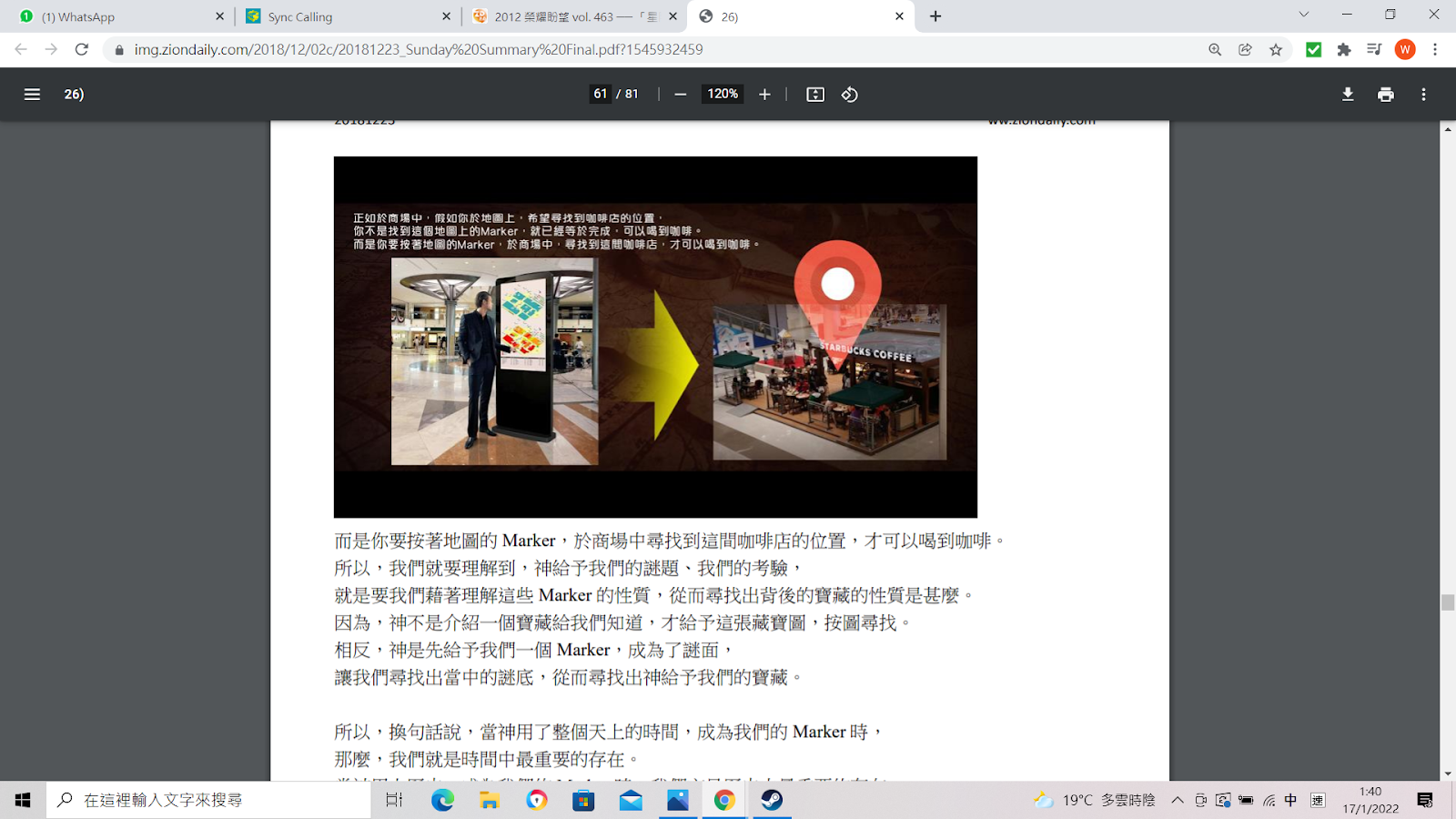Open Photos app from taskbar
This screenshot has width=1456, height=819.
(x=678, y=800)
